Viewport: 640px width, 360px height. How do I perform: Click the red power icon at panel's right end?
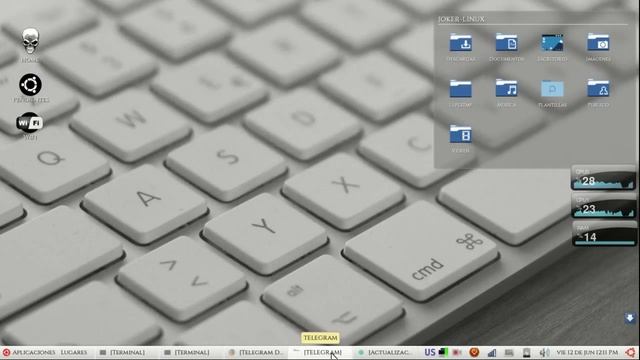(631, 352)
